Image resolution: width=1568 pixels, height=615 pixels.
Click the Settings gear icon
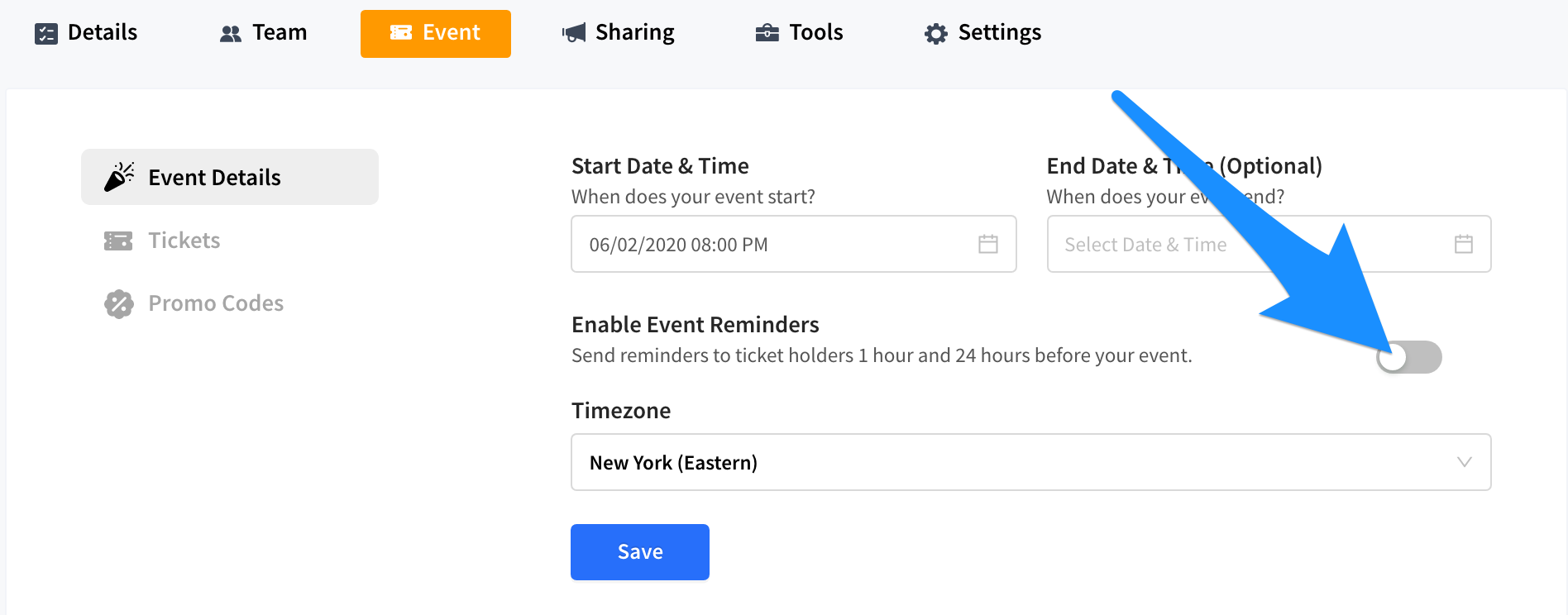pos(936,34)
